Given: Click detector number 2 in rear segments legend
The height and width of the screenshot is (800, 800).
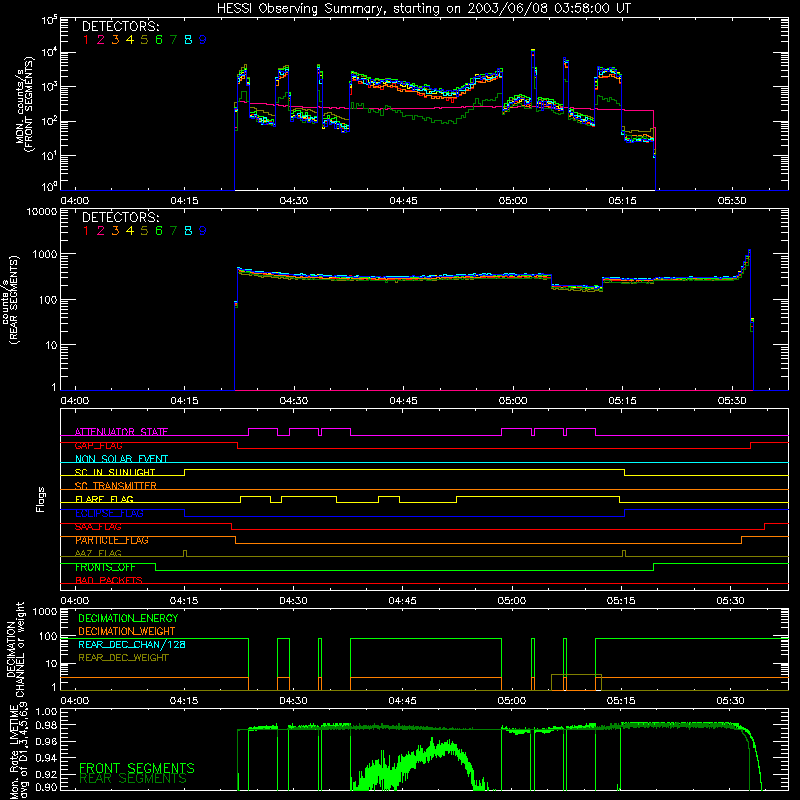Looking at the screenshot, I should pos(101,231).
